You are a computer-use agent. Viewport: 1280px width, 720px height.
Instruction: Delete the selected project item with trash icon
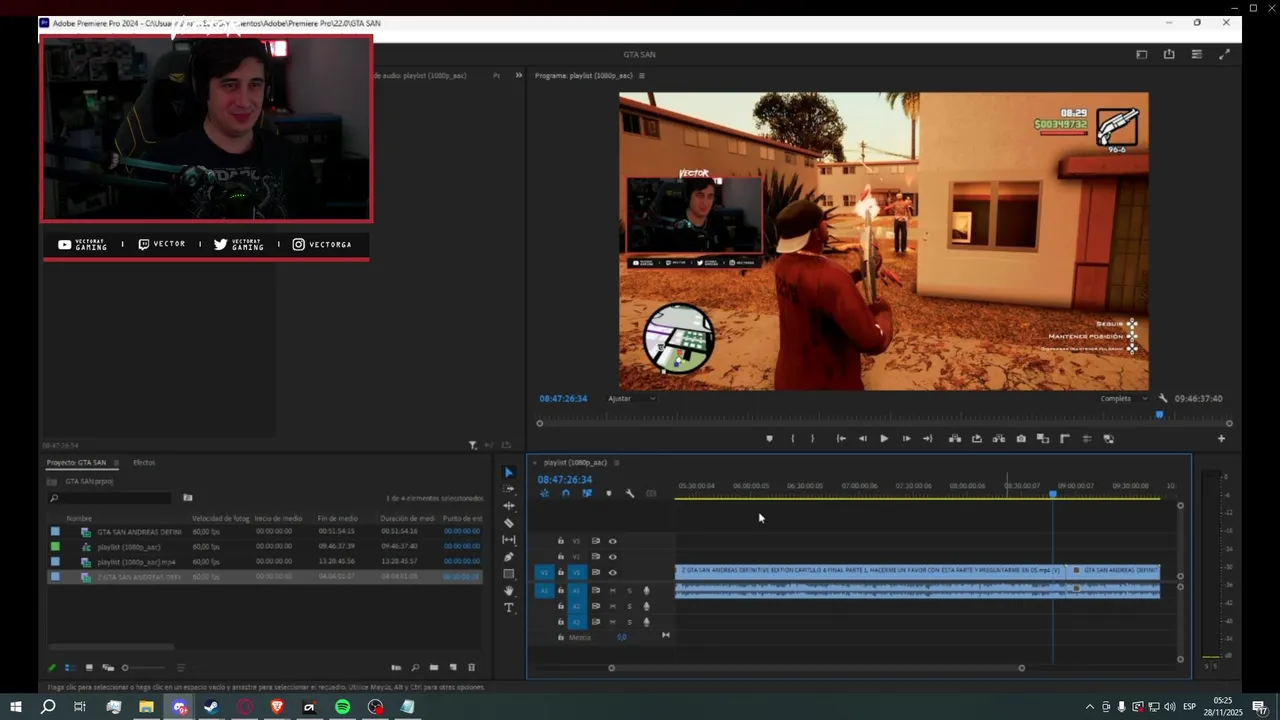pyautogui.click(x=472, y=668)
